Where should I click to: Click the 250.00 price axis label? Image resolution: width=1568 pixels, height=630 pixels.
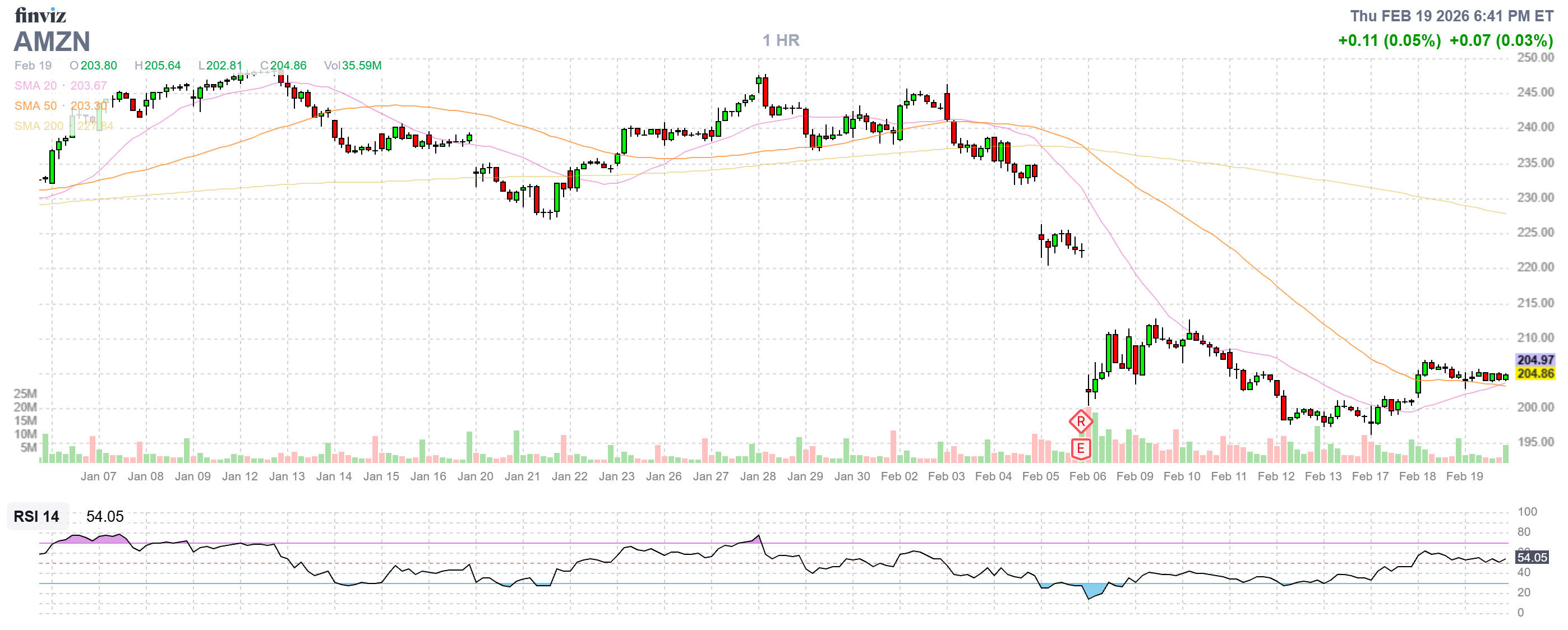click(x=1534, y=57)
